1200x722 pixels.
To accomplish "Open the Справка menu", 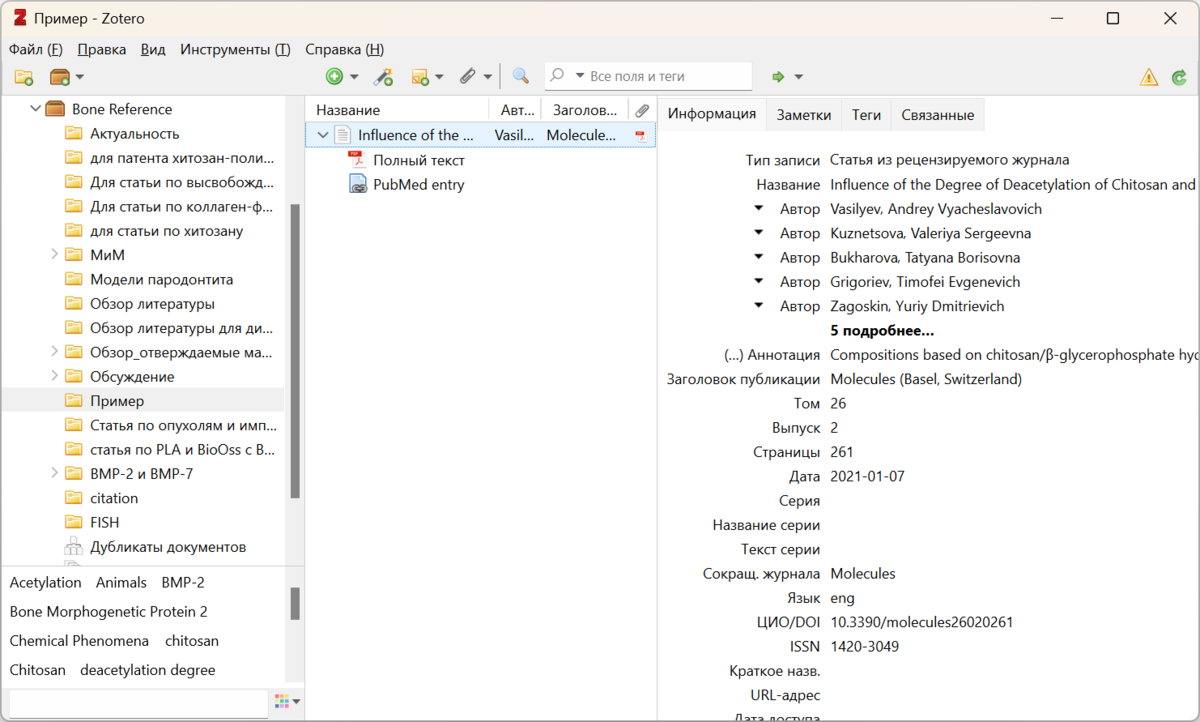I will coord(344,49).
